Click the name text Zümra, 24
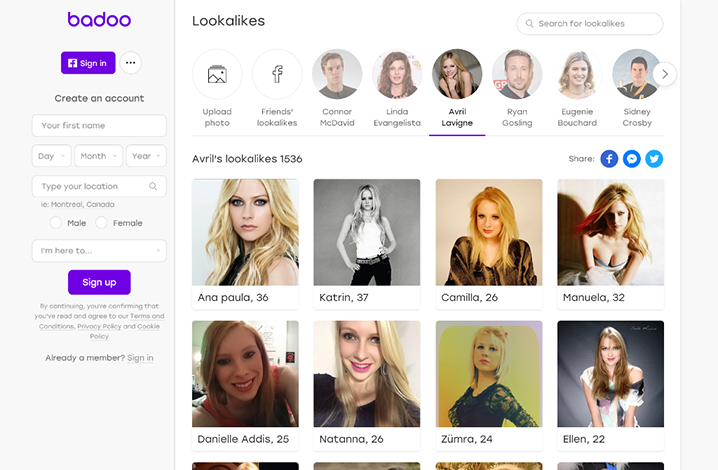Viewport: 718px width, 470px height. [x=467, y=439]
